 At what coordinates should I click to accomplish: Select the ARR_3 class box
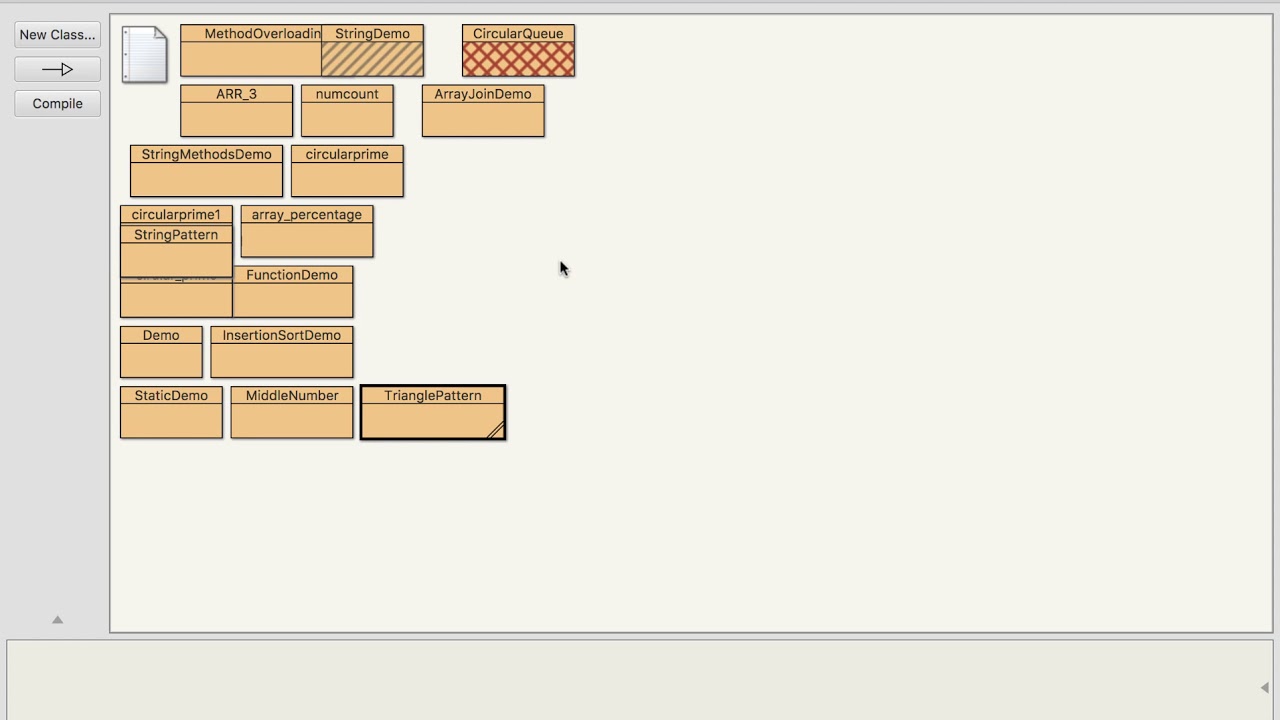click(236, 111)
